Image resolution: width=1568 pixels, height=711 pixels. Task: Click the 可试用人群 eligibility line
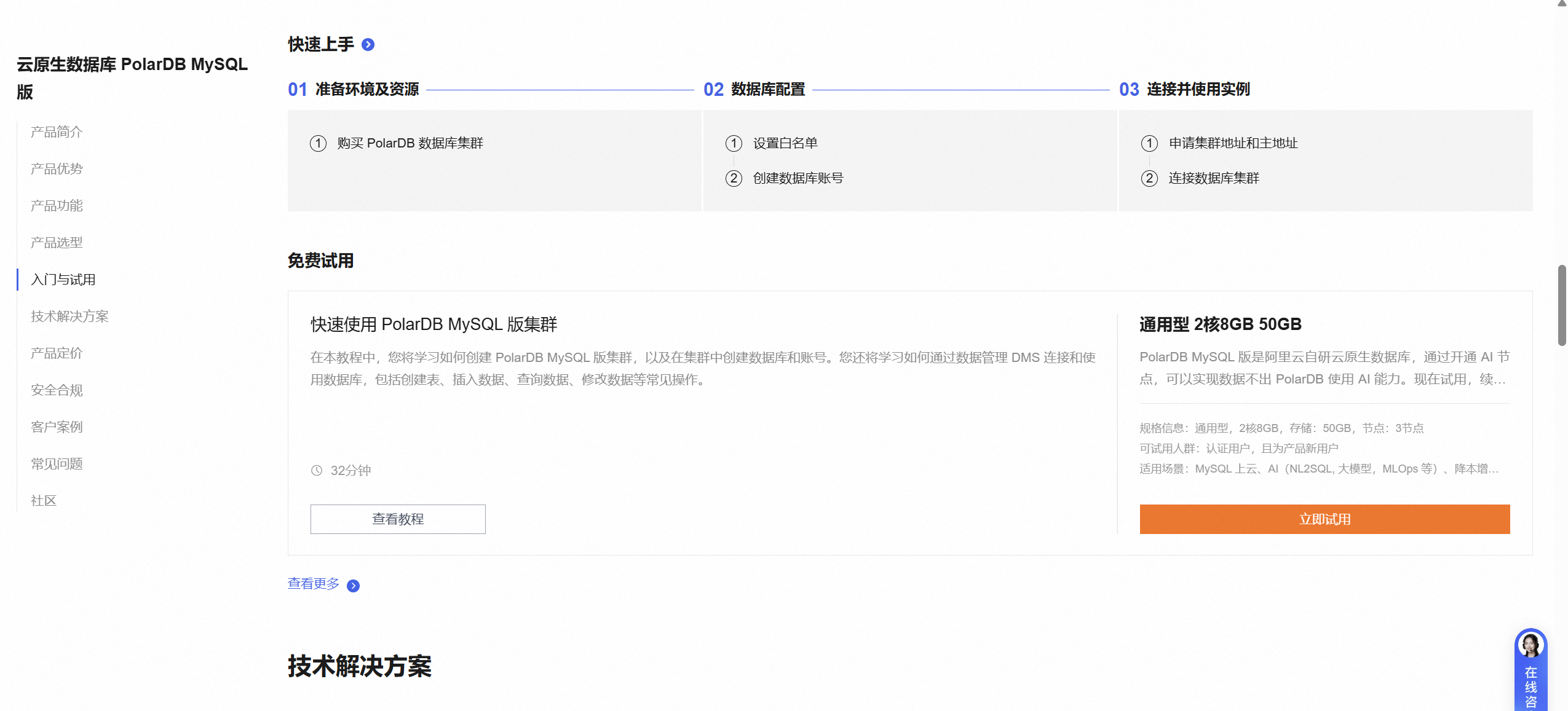click(x=1238, y=449)
